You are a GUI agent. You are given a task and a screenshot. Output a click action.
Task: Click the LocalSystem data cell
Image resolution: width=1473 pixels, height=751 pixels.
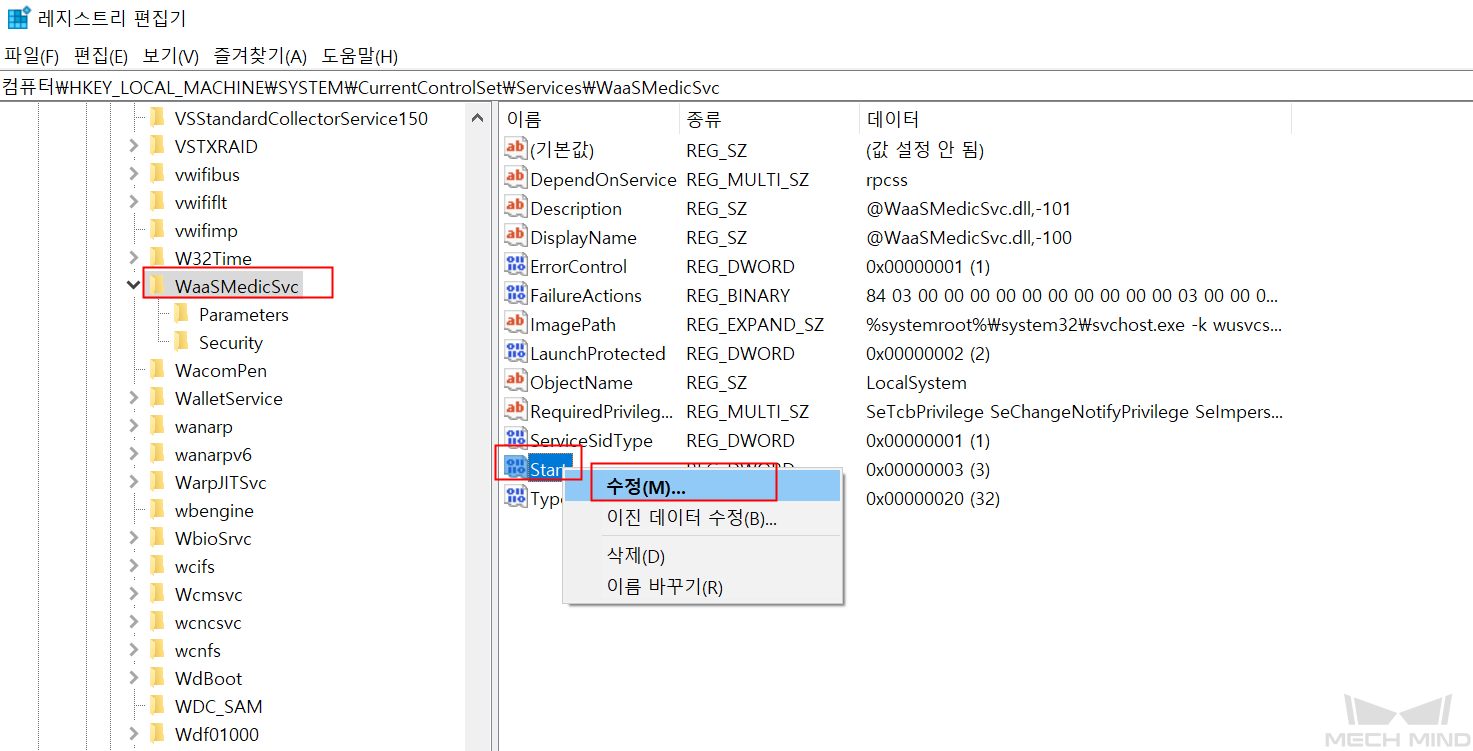click(x=916, y=382)
